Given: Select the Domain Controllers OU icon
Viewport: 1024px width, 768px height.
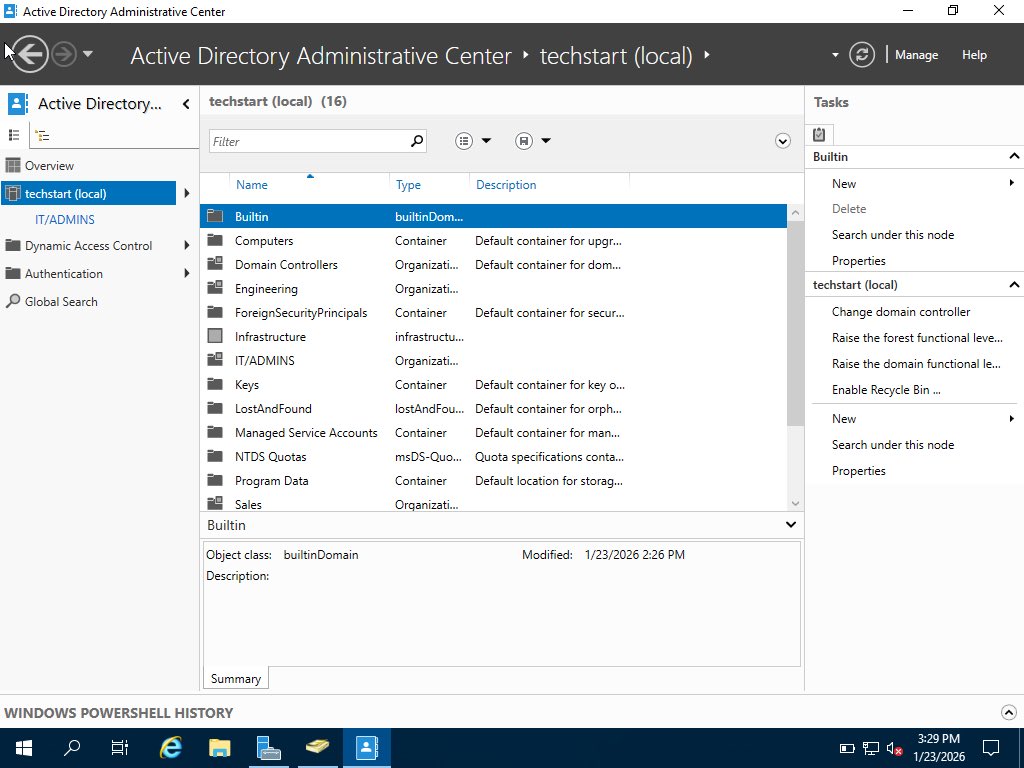Looking at the screenshot, I should click(215, 264).
